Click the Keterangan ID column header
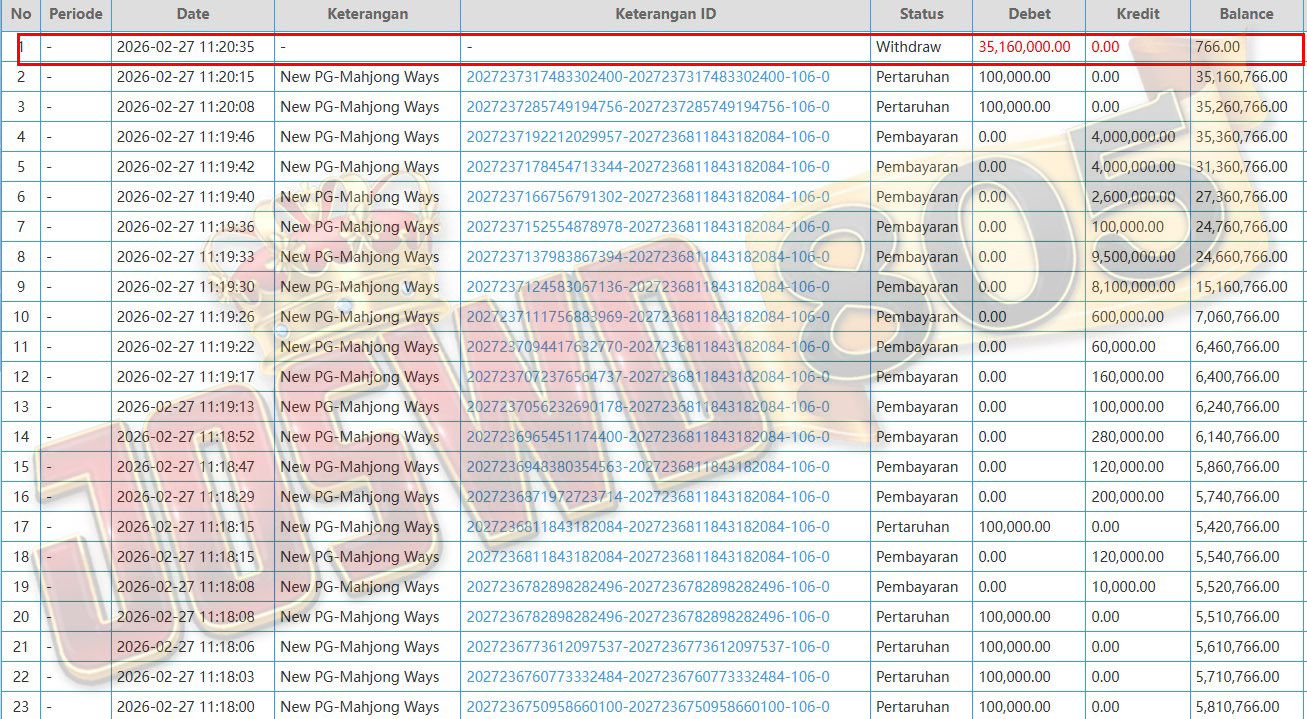The width and height of the screenshot is (1307, 719). click(665, 14)
